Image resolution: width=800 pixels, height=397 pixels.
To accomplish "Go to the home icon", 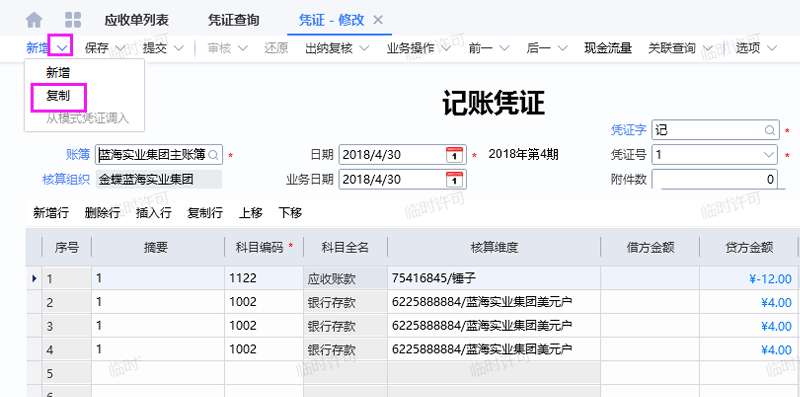I will [34, 20].
